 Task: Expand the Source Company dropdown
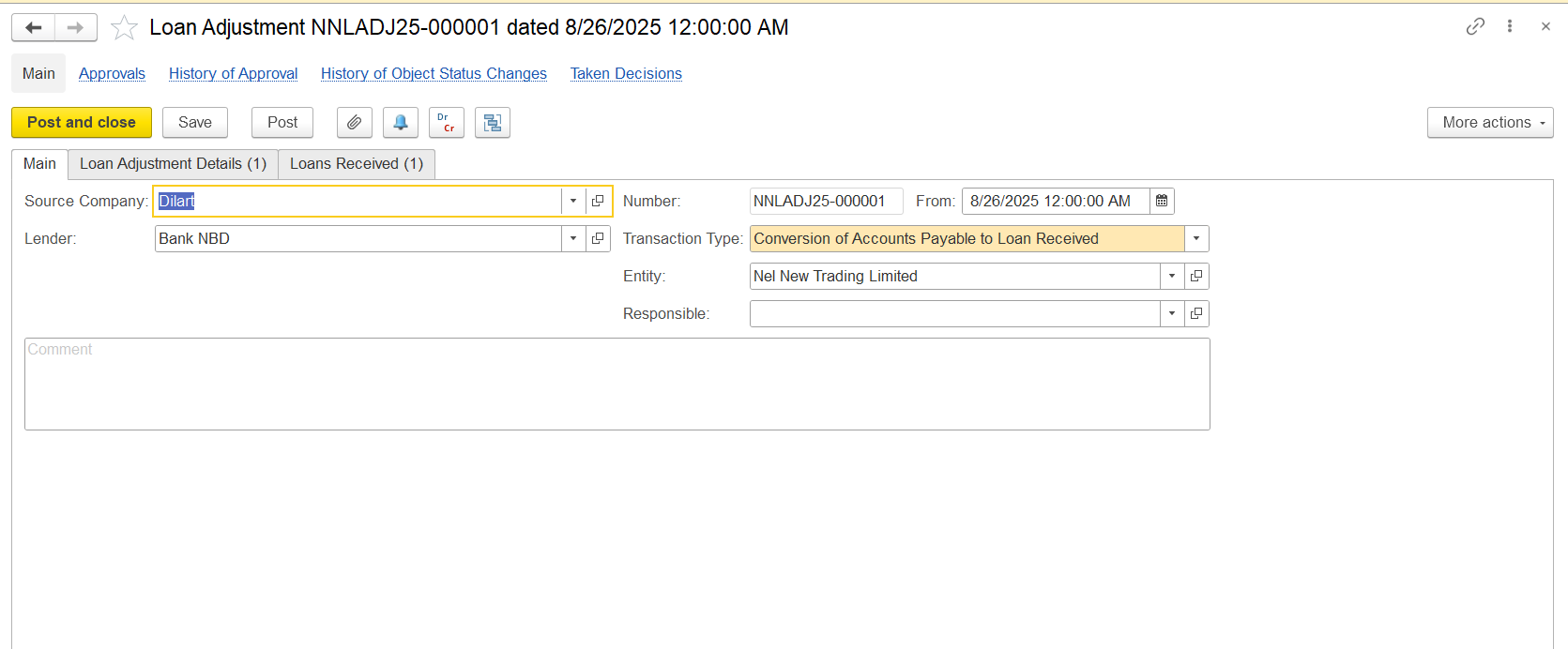pyautogui.click(x=573, y=201)
